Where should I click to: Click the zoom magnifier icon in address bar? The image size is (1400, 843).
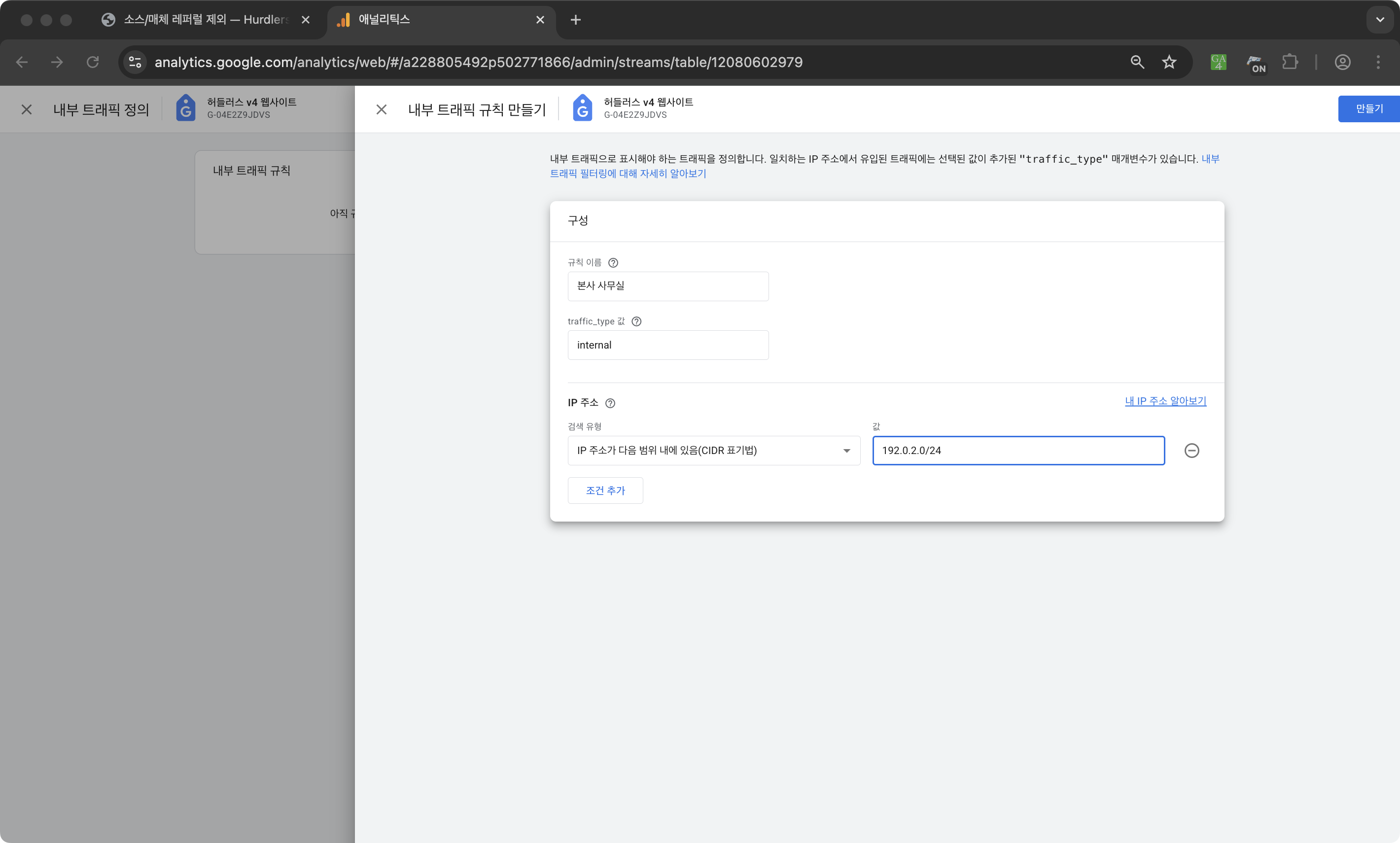tap(1137, 62)
